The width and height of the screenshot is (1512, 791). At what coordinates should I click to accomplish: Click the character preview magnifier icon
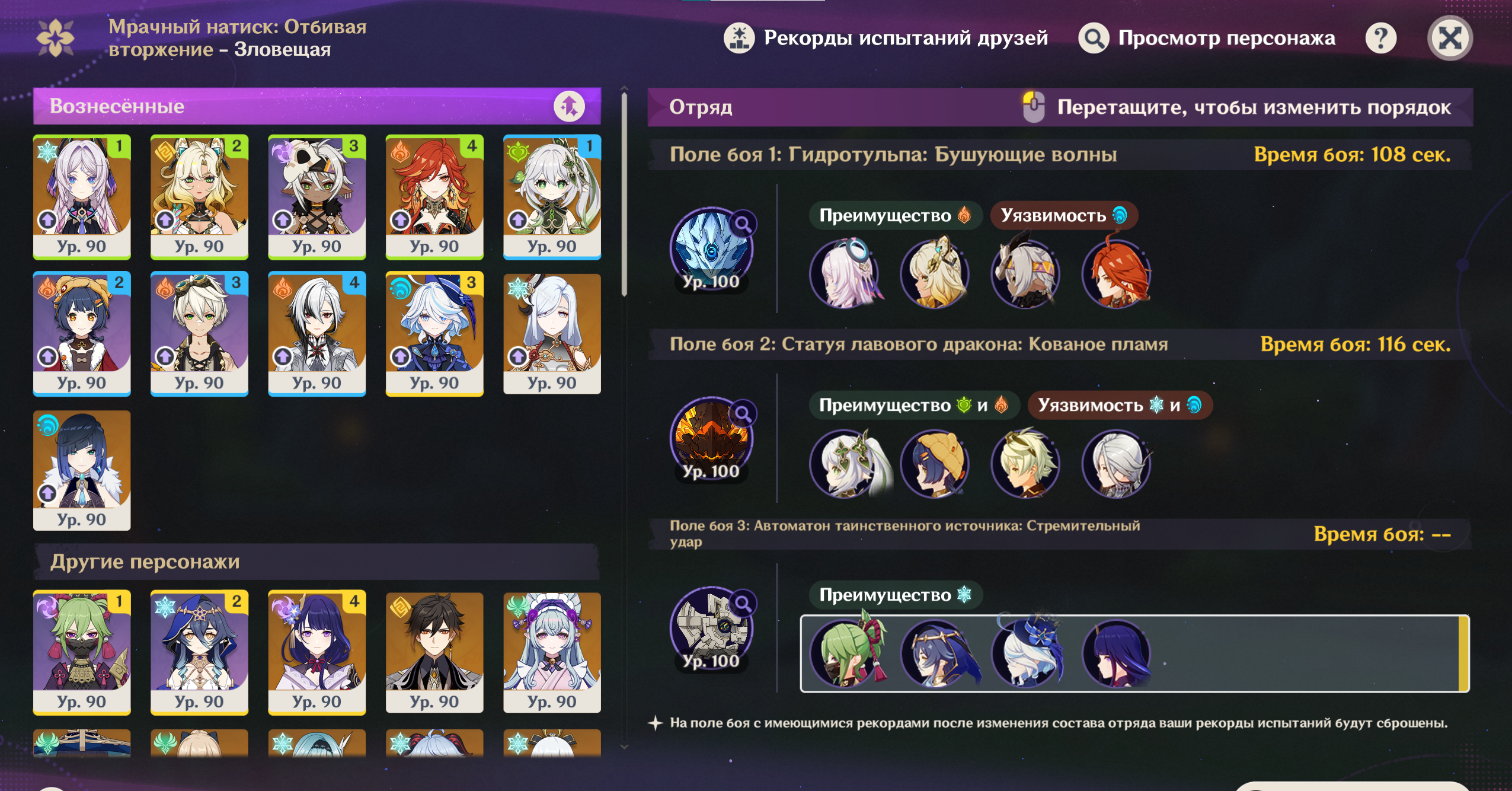1094,39
